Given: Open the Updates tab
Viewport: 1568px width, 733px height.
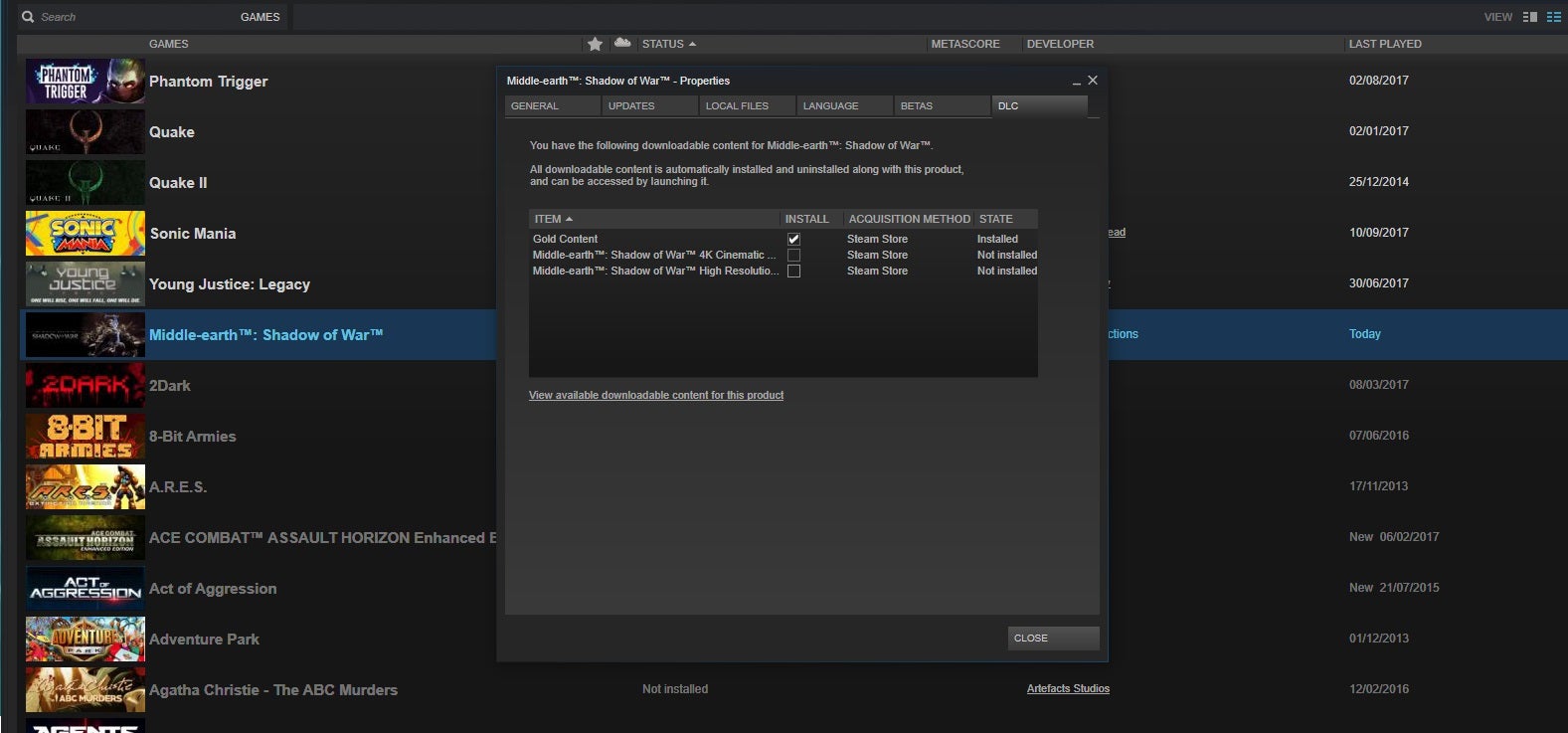Looking at the screenshot, I should [647, 105].
